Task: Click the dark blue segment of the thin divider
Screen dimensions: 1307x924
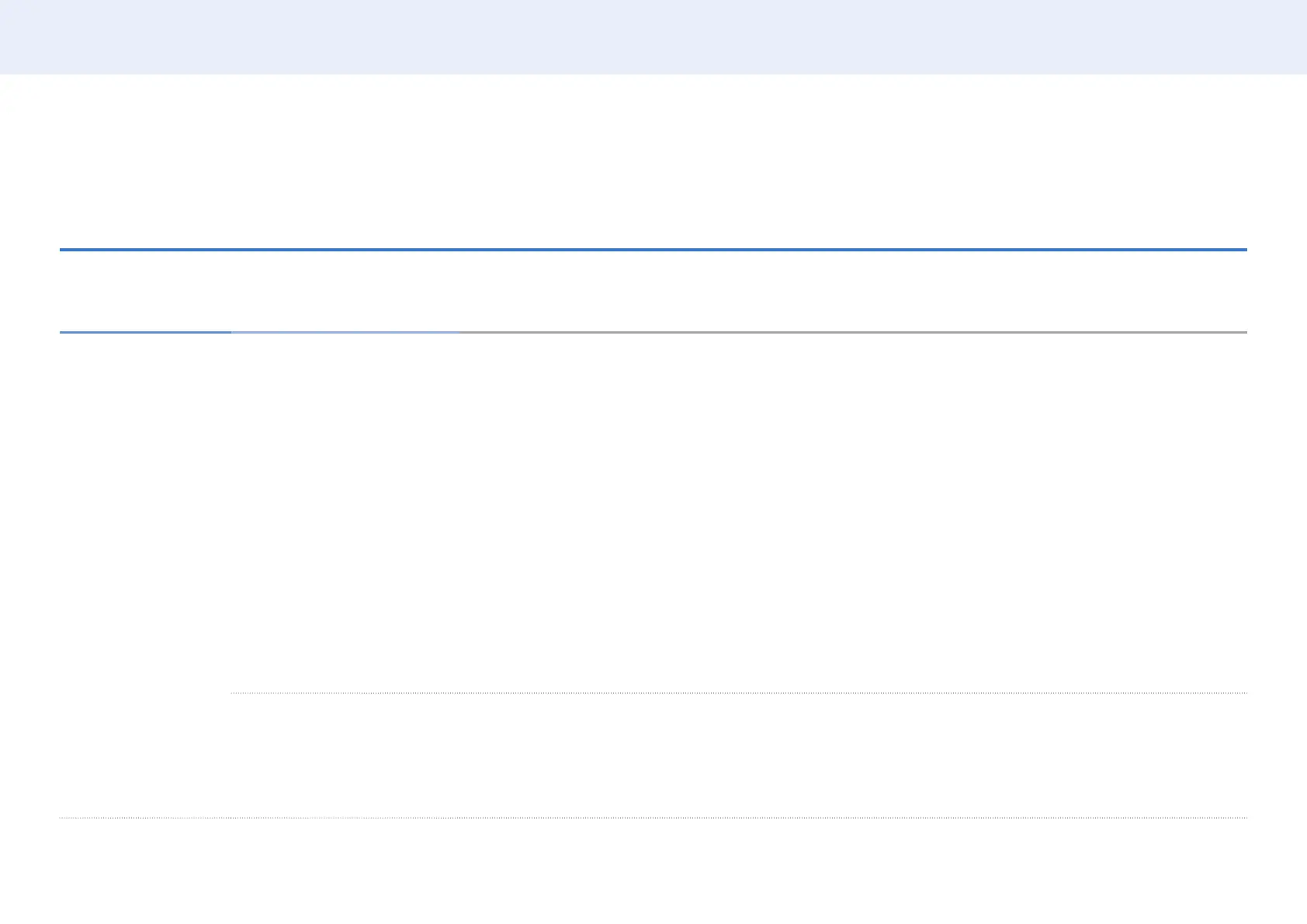Action: point(145,332)
